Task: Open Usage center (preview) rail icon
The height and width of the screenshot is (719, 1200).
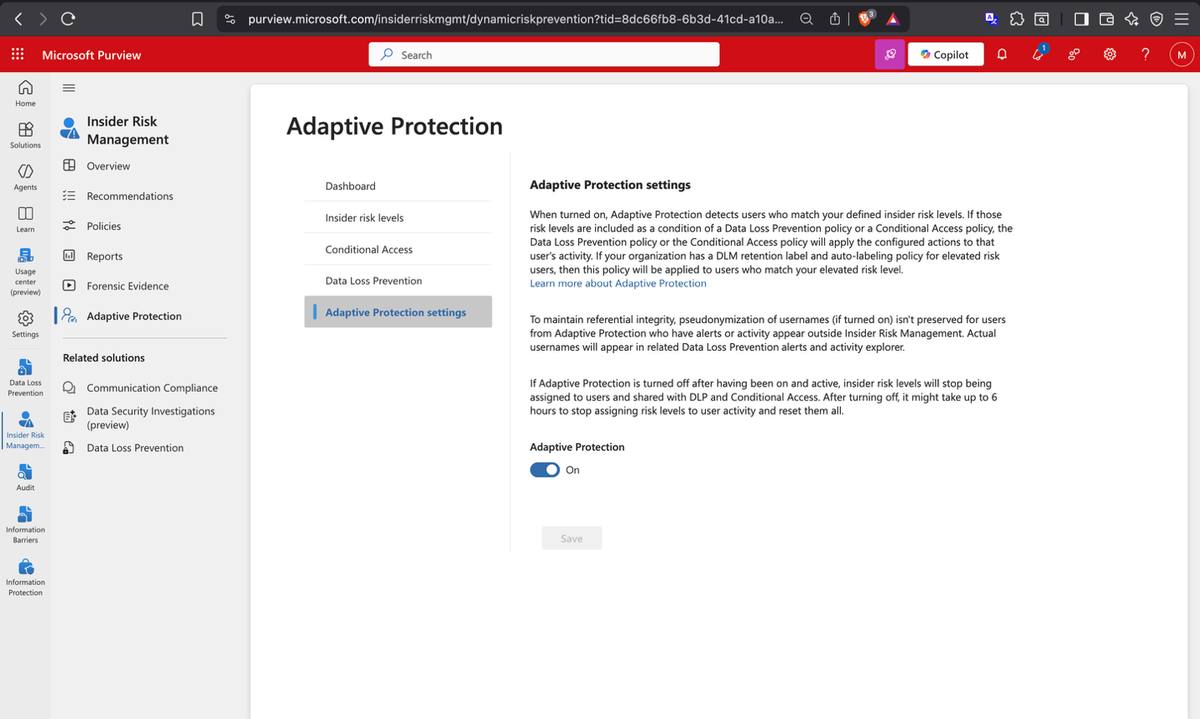Action: [25, 272]
